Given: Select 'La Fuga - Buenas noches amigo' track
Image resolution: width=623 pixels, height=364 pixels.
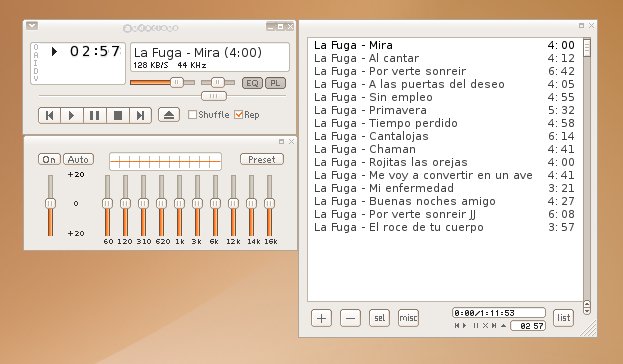Looking at the screenshot, I should 444,201.
